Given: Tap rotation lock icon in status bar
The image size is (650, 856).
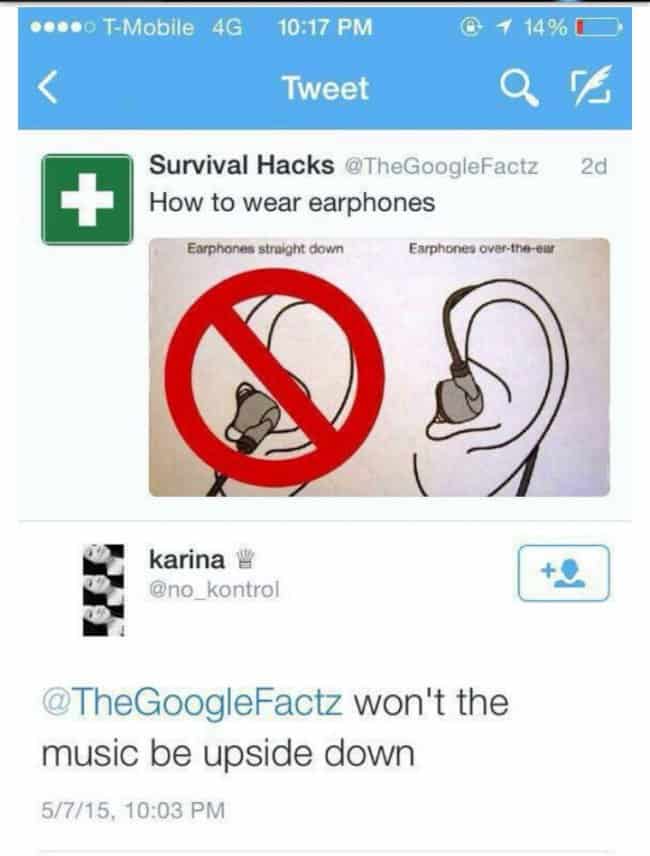Looking at the screenshot, I should click(470, 26).
